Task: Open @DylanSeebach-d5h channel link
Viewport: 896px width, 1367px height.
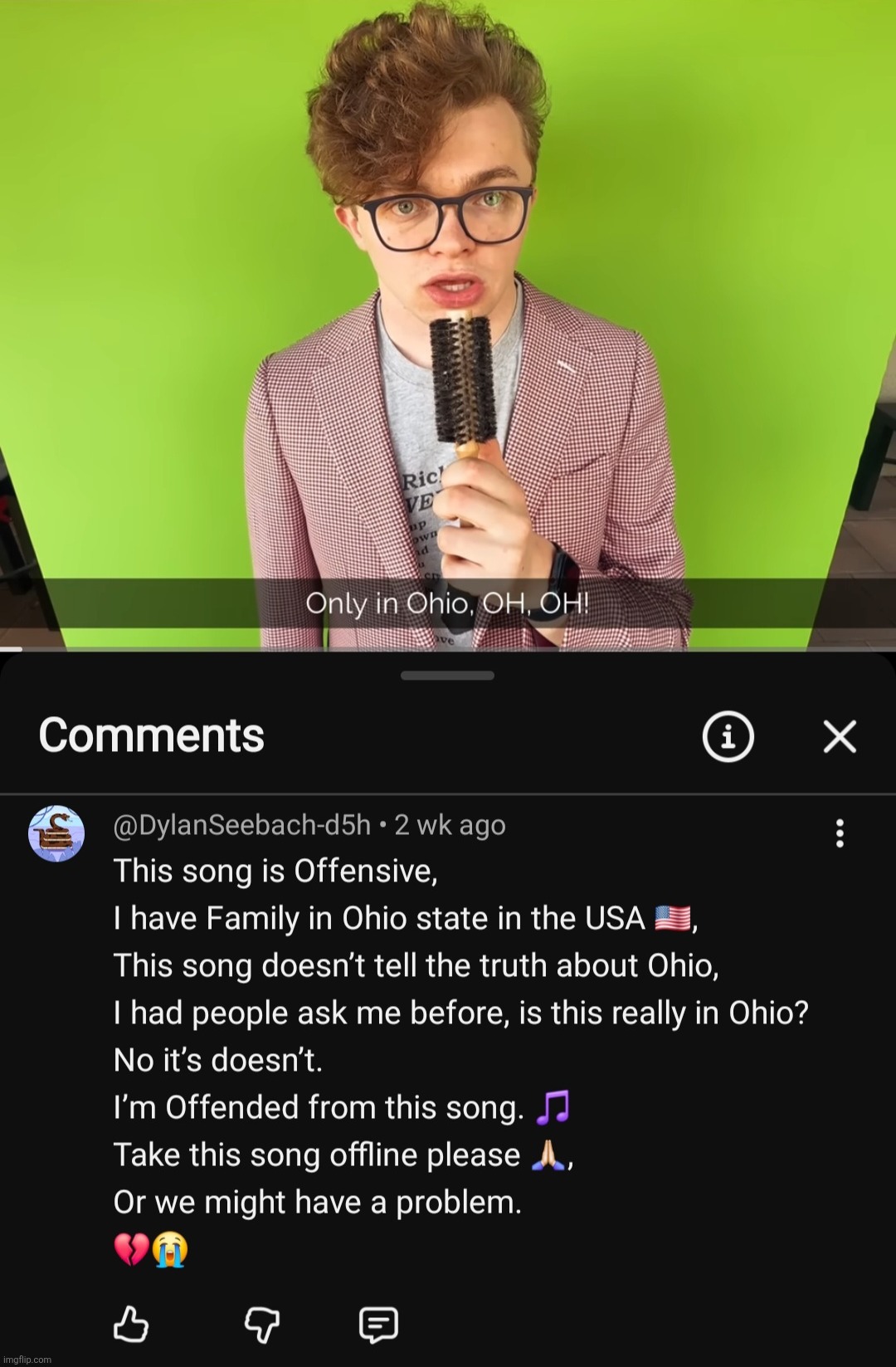Action: [x=241, y=825]
